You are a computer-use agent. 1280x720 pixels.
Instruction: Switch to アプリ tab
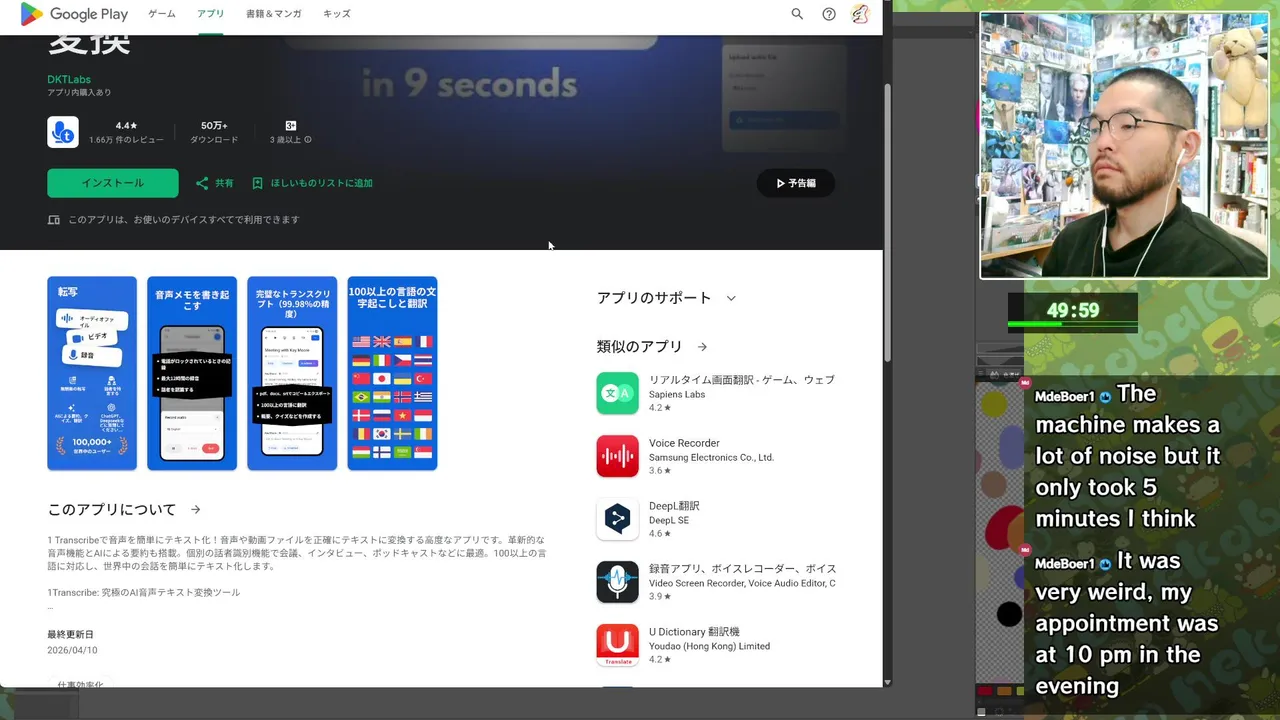[x=210, y=14]
